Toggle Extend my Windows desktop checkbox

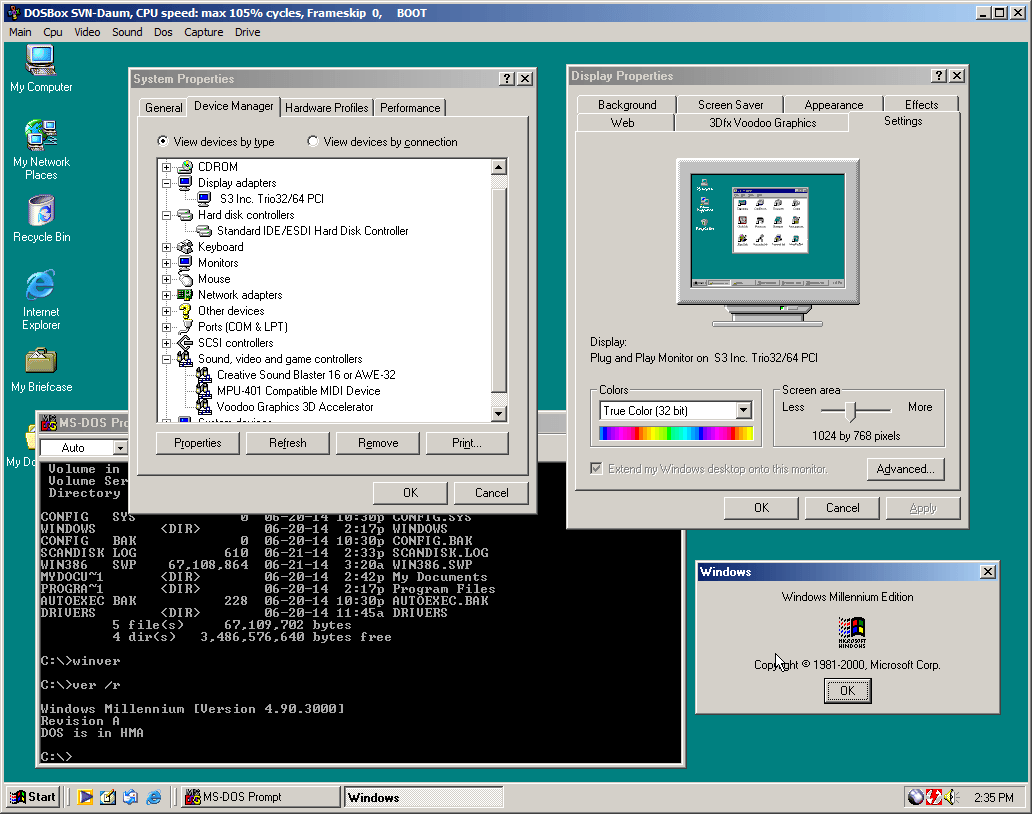coord(596,469)
